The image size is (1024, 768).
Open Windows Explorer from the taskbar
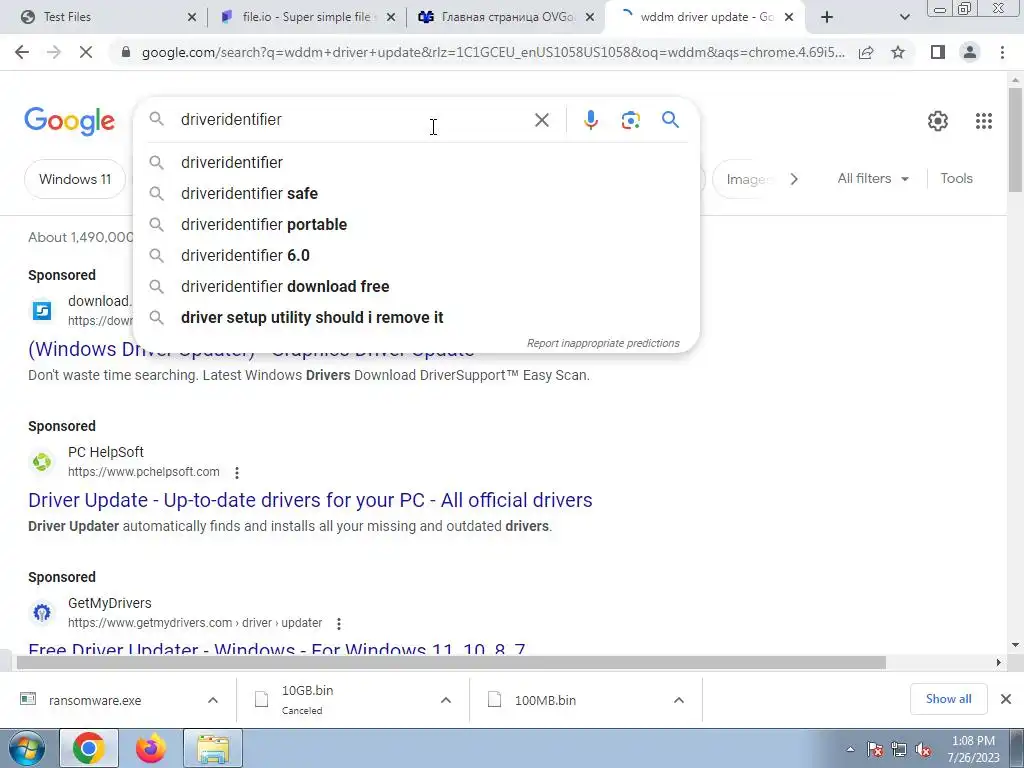click(213, 748)
